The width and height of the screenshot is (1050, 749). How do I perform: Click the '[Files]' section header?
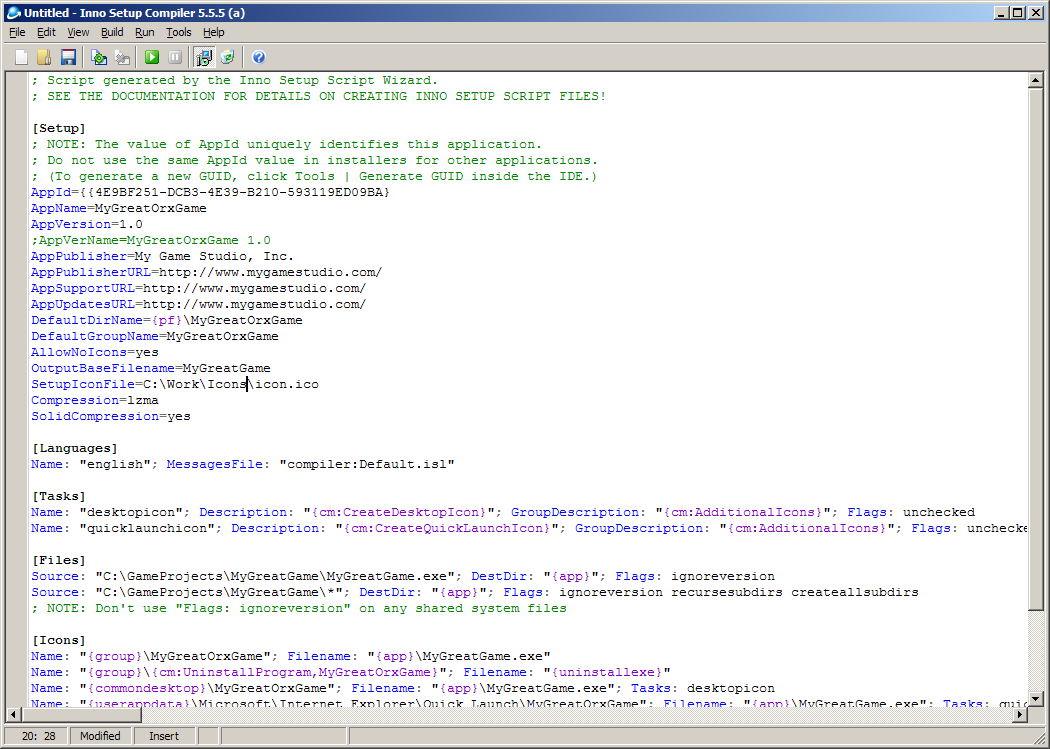[x=59, y=561]
